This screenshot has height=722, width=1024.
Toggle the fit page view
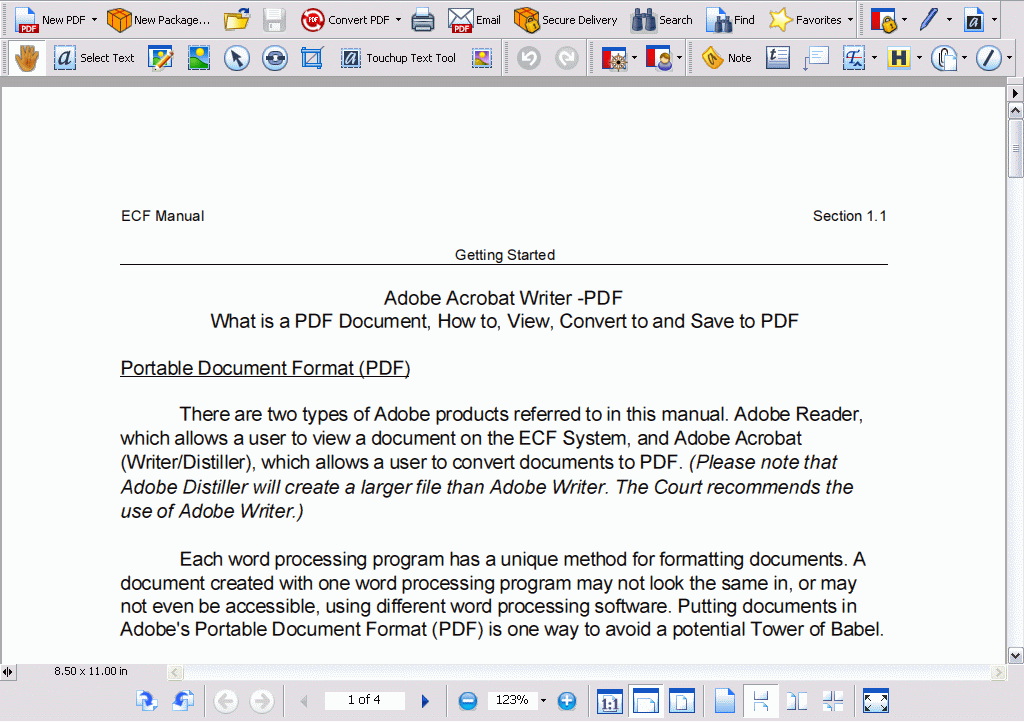(682, 701)
